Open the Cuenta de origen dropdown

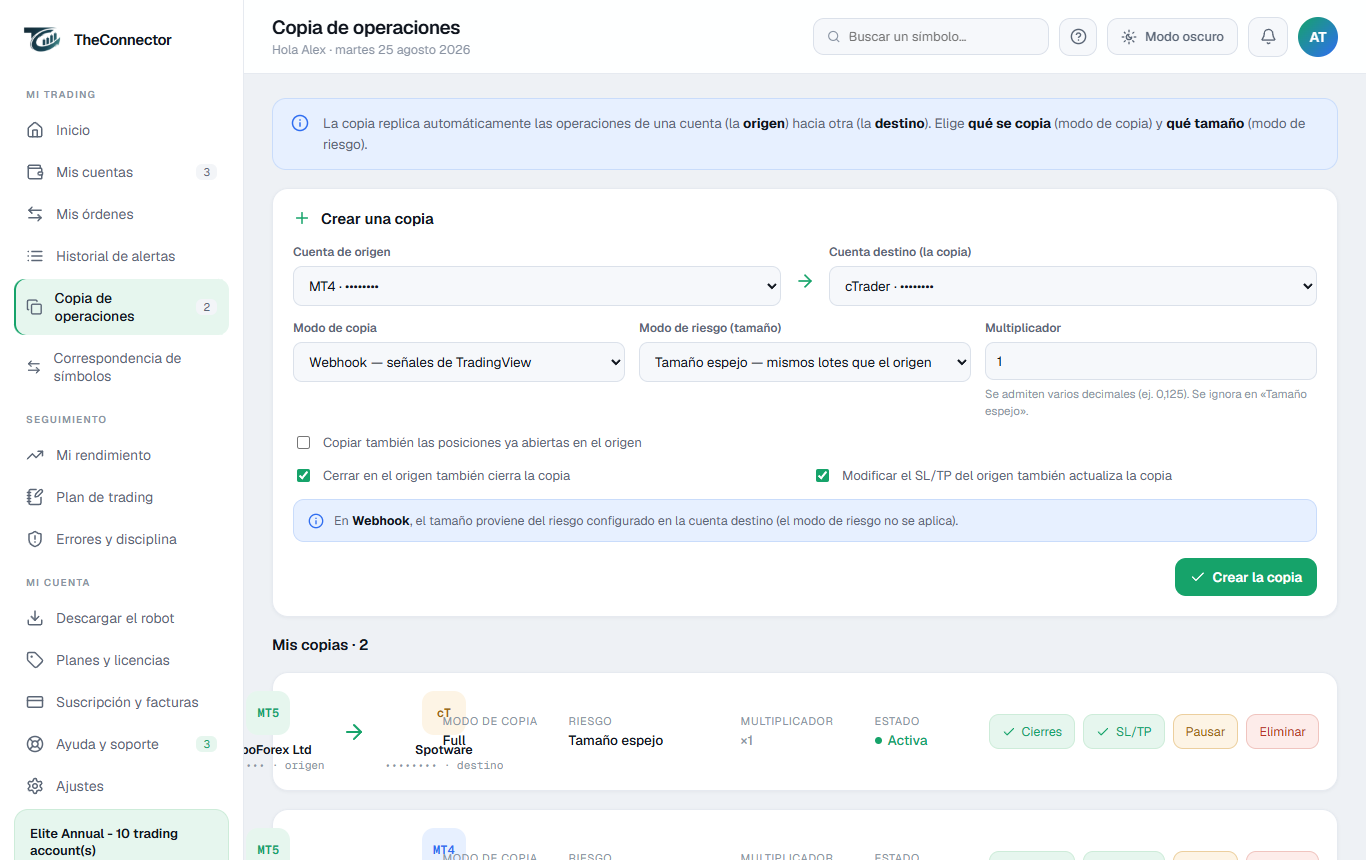pyautogui.click(x=537, y=286)
